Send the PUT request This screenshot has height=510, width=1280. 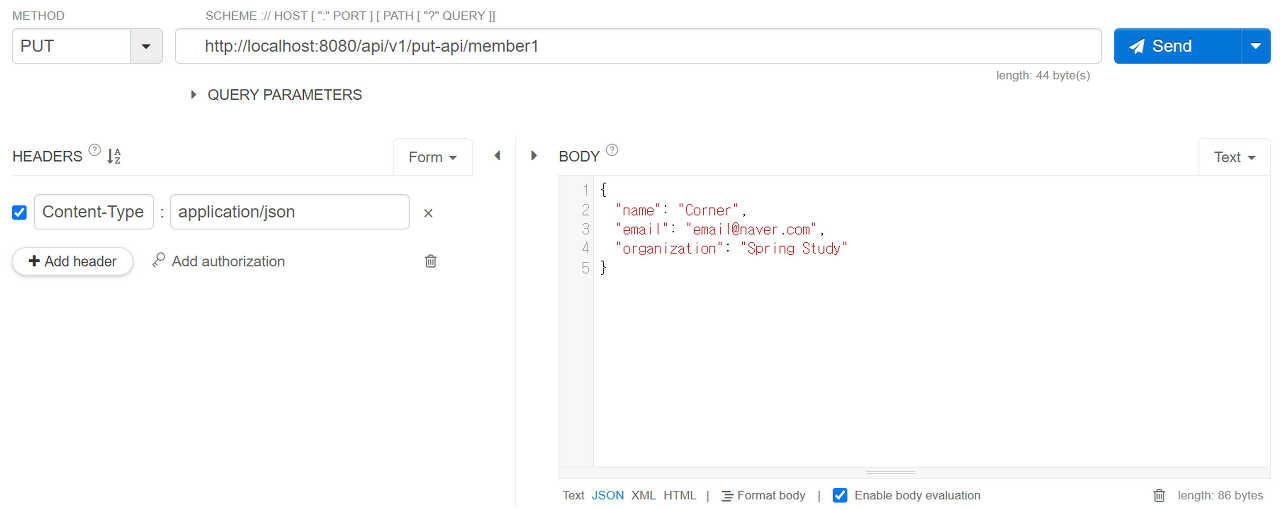[x=1178, y=46]
